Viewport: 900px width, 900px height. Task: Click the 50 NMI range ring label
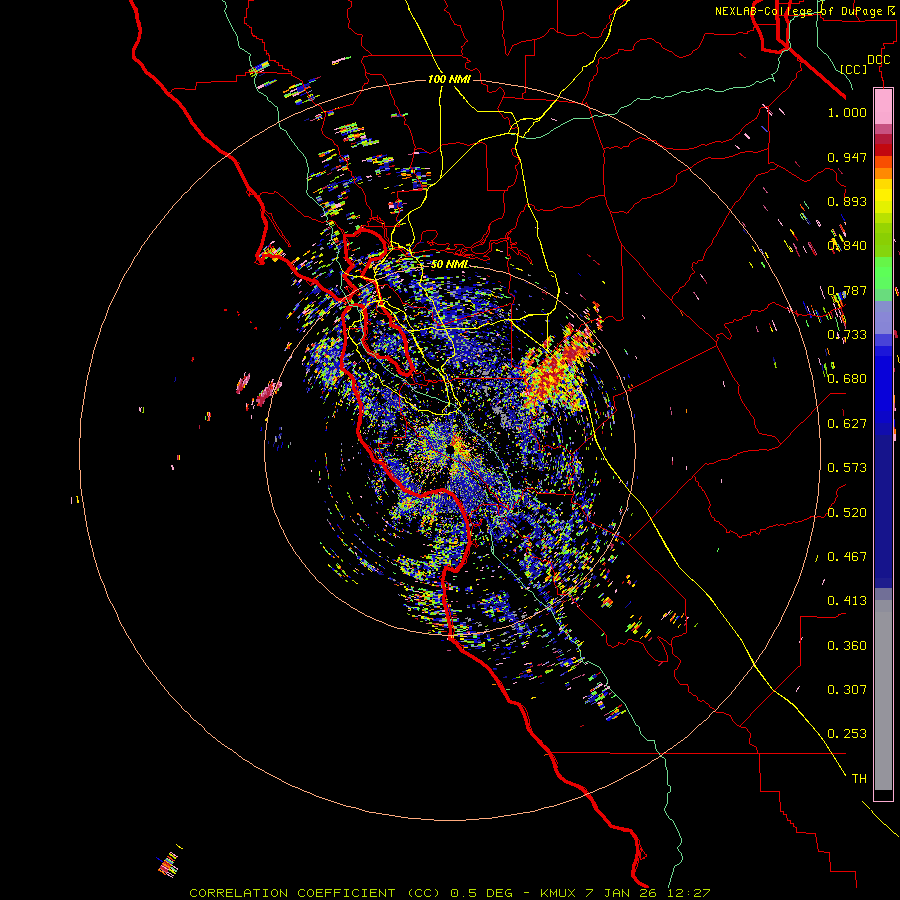point(450,265)
